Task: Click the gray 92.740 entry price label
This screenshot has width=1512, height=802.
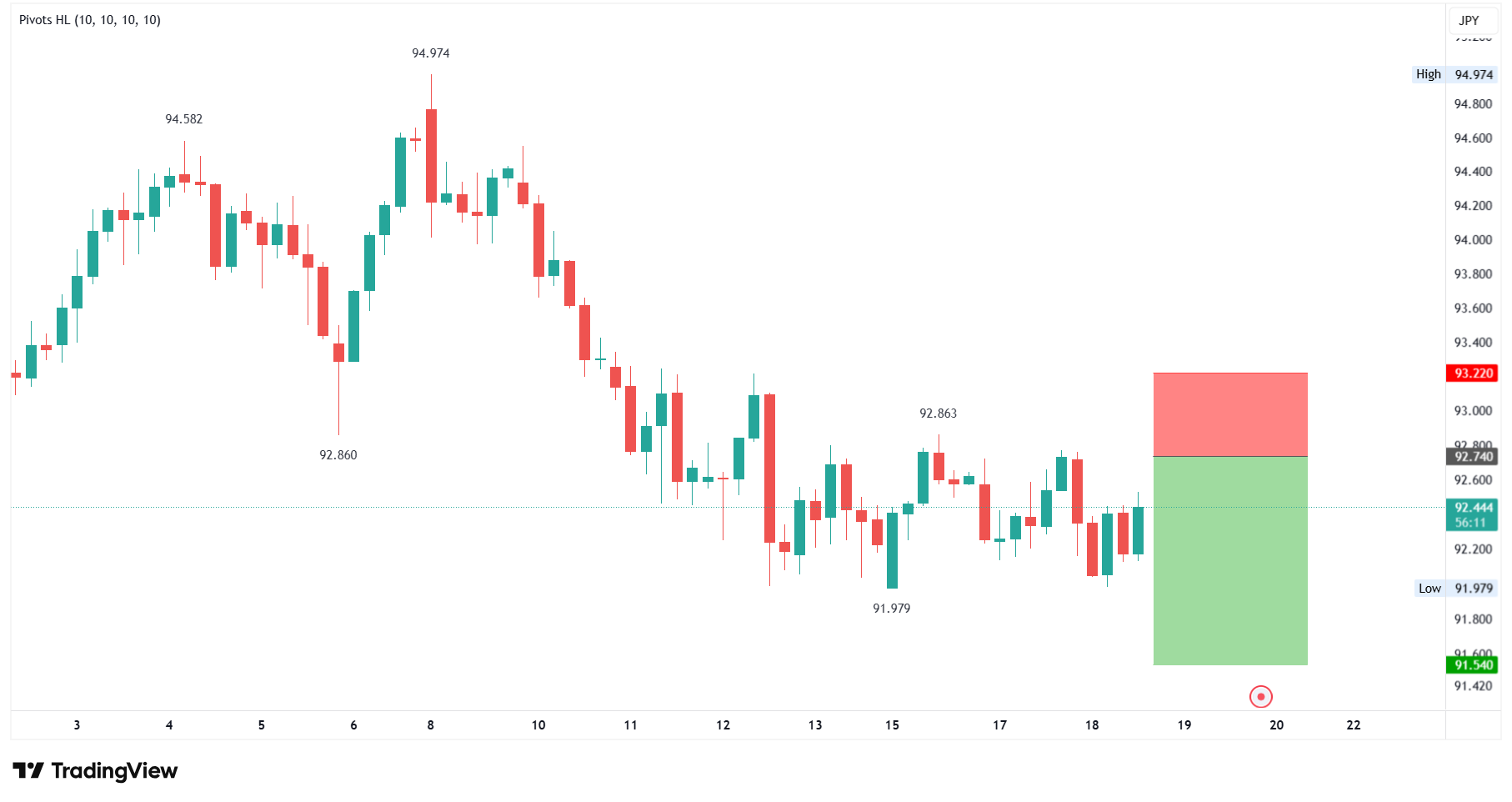Action: point(1473,456)
